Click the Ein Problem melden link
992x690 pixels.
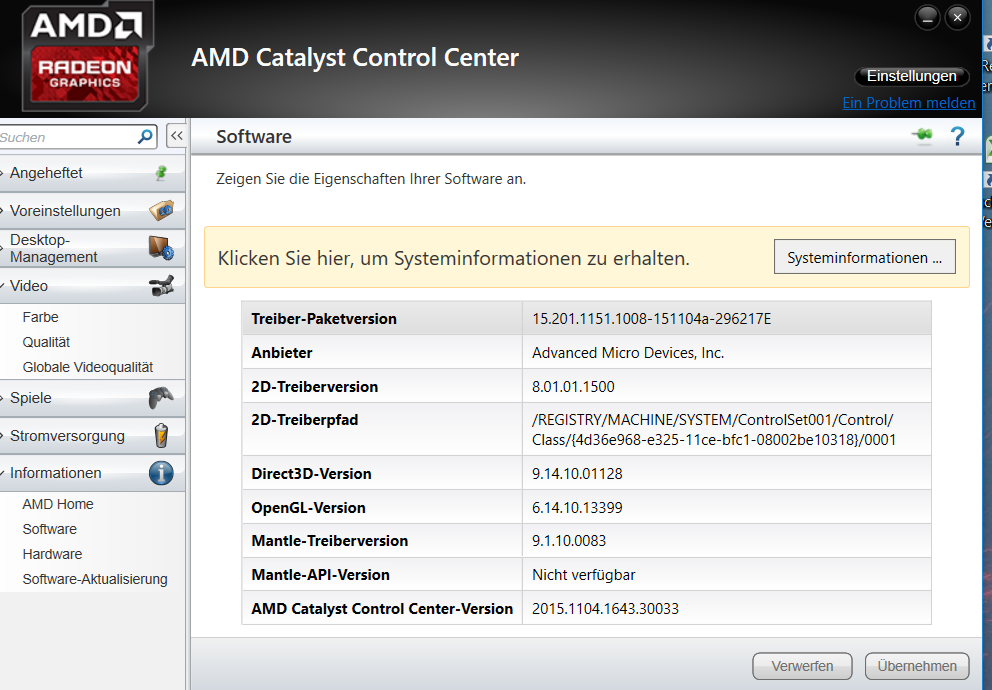908,102
